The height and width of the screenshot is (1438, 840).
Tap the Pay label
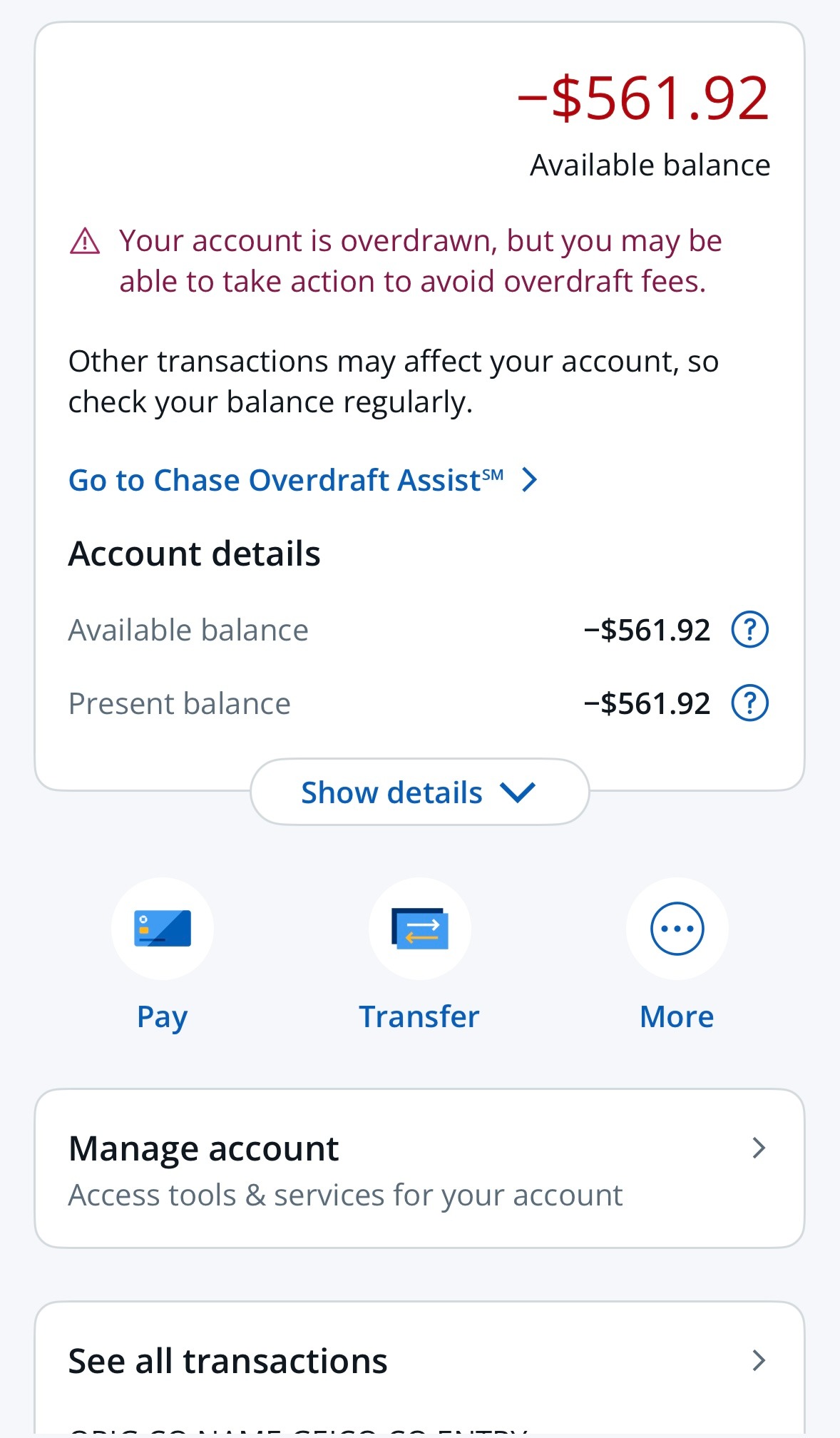click(163, 1017)
